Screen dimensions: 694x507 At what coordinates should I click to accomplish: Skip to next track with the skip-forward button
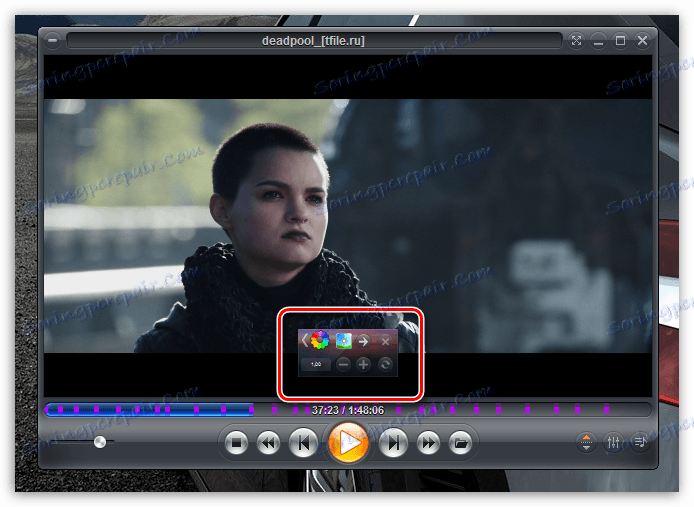pos(393,442)
